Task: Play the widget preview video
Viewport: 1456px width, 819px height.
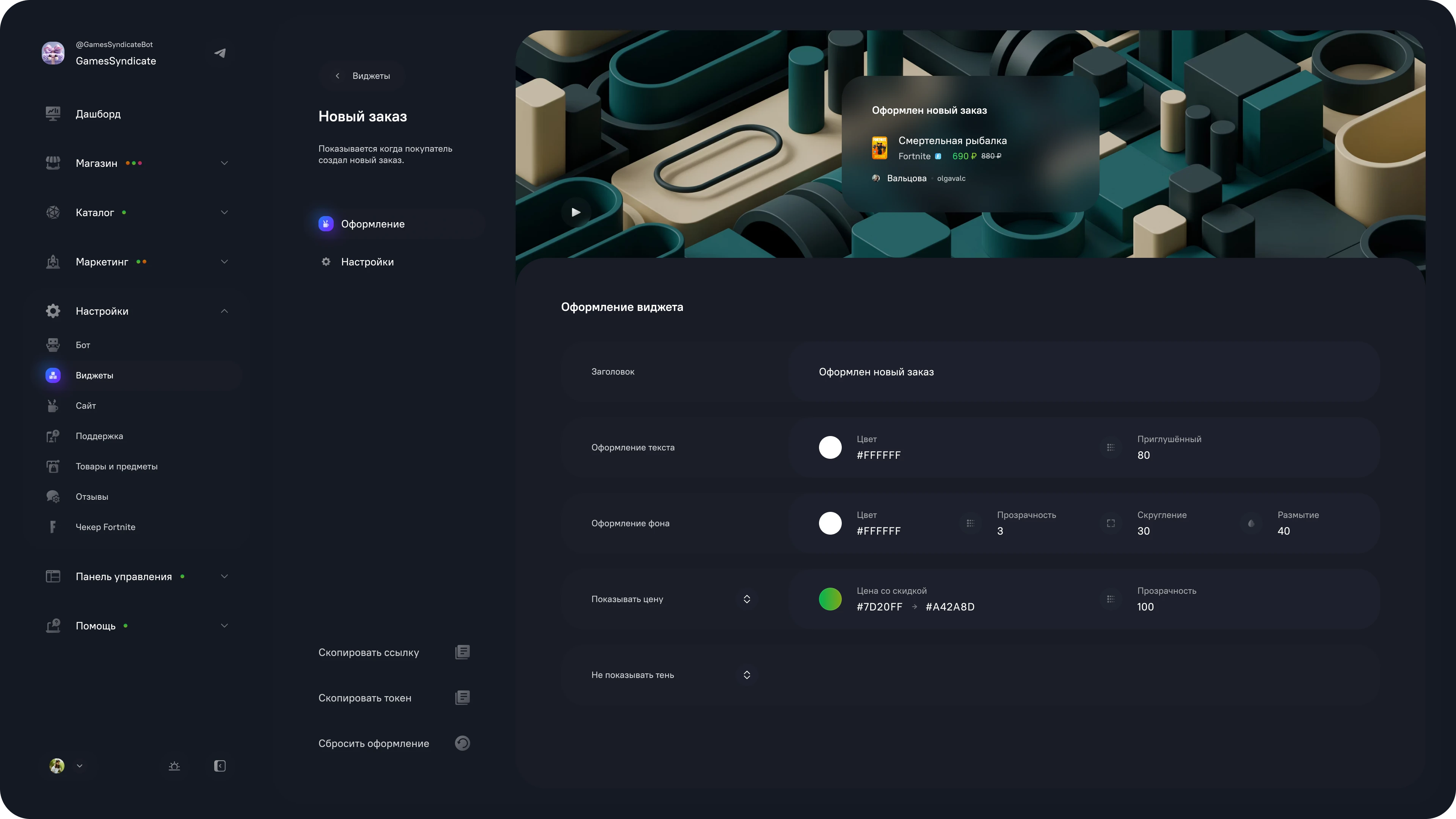Action: coord(576,212)
